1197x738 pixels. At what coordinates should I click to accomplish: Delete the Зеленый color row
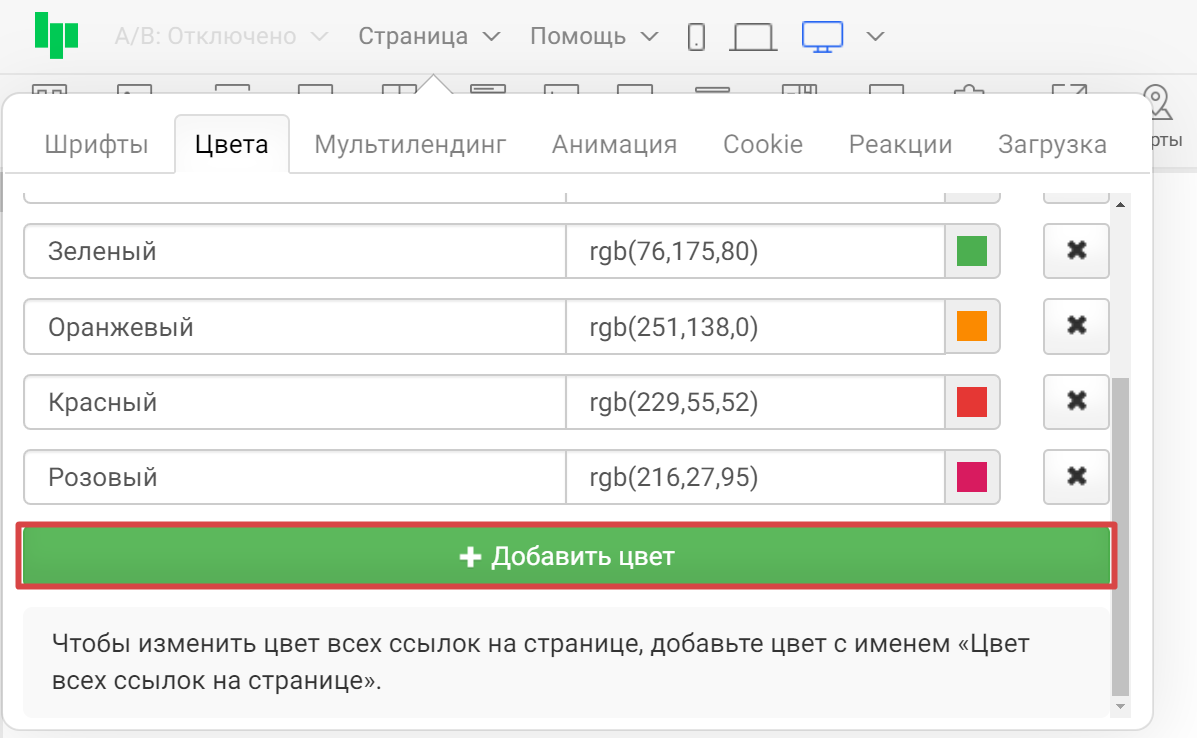[x=1076, y=251]
